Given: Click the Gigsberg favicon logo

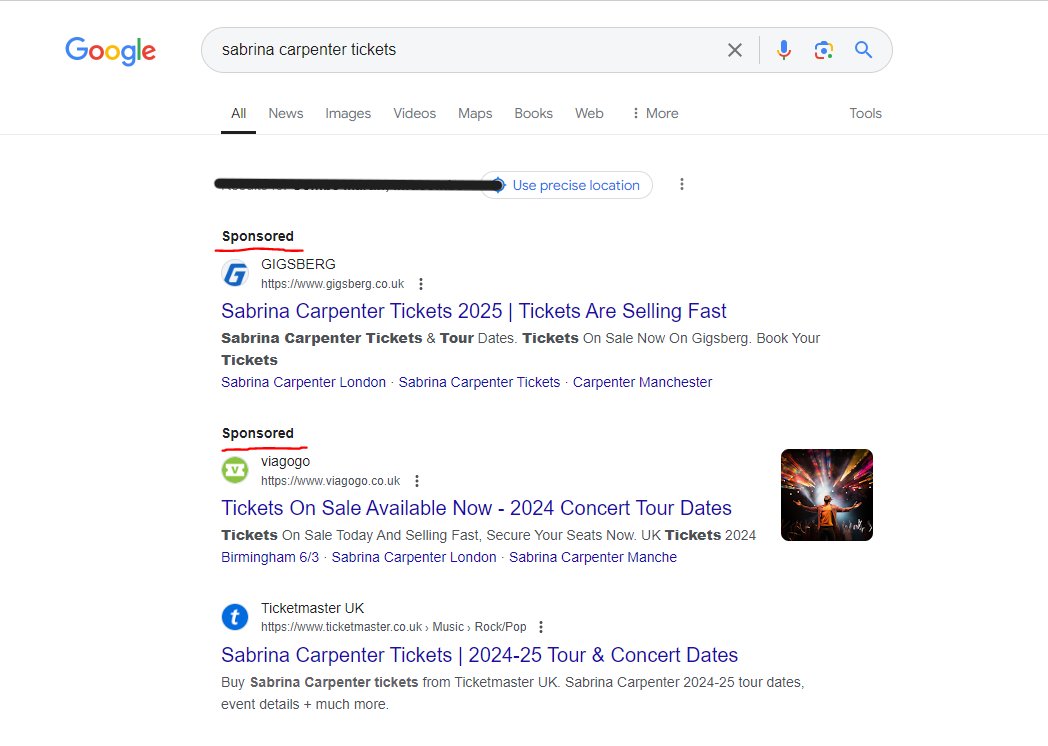Looking at the screenshot, I should 235,274.
